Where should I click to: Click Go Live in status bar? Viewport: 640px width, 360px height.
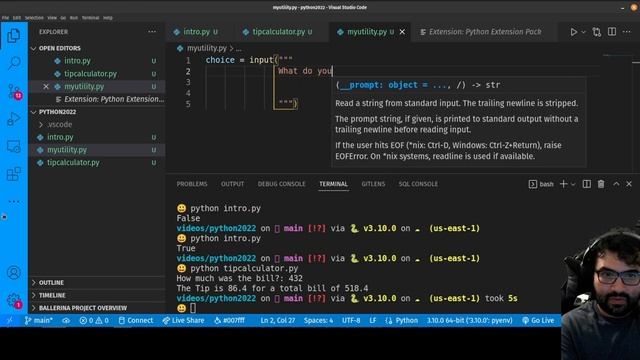pyautogui.click(x=538, y=320)
